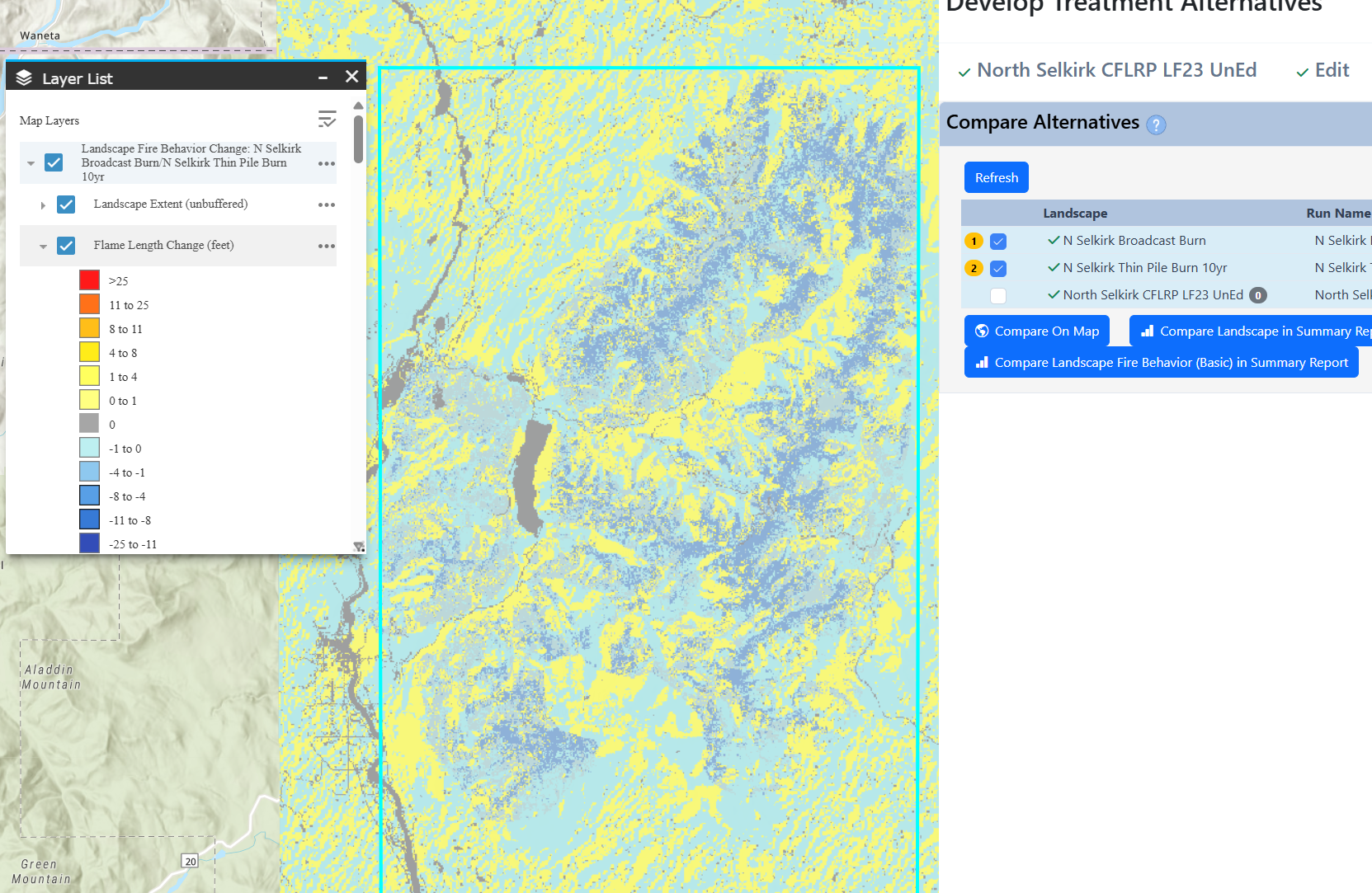
Task: Enable the North Selkirk CFLRP LF23 UnEd checkbox
Action: (998, 295)
